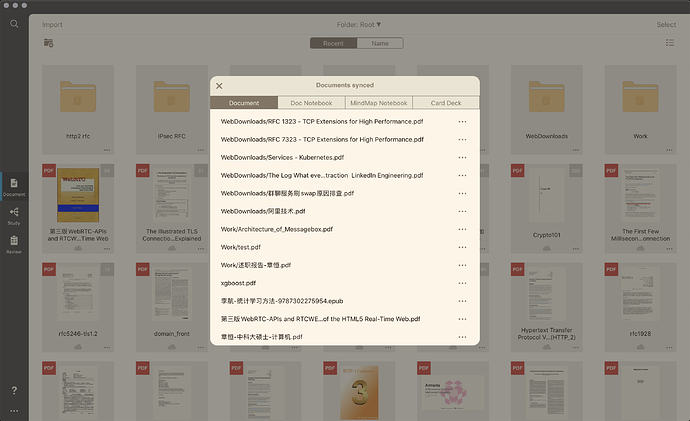Switch to Doc Notebook tab
The image size is (690, 421).
(311, 103)
